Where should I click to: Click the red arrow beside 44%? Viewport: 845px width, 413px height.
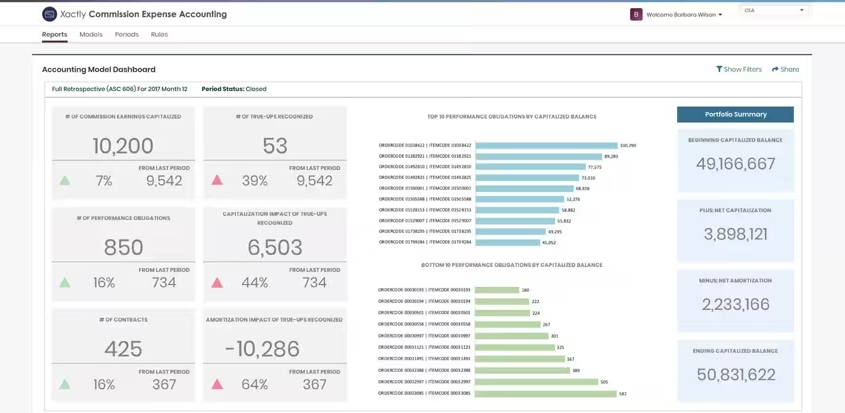coord(217,282)
